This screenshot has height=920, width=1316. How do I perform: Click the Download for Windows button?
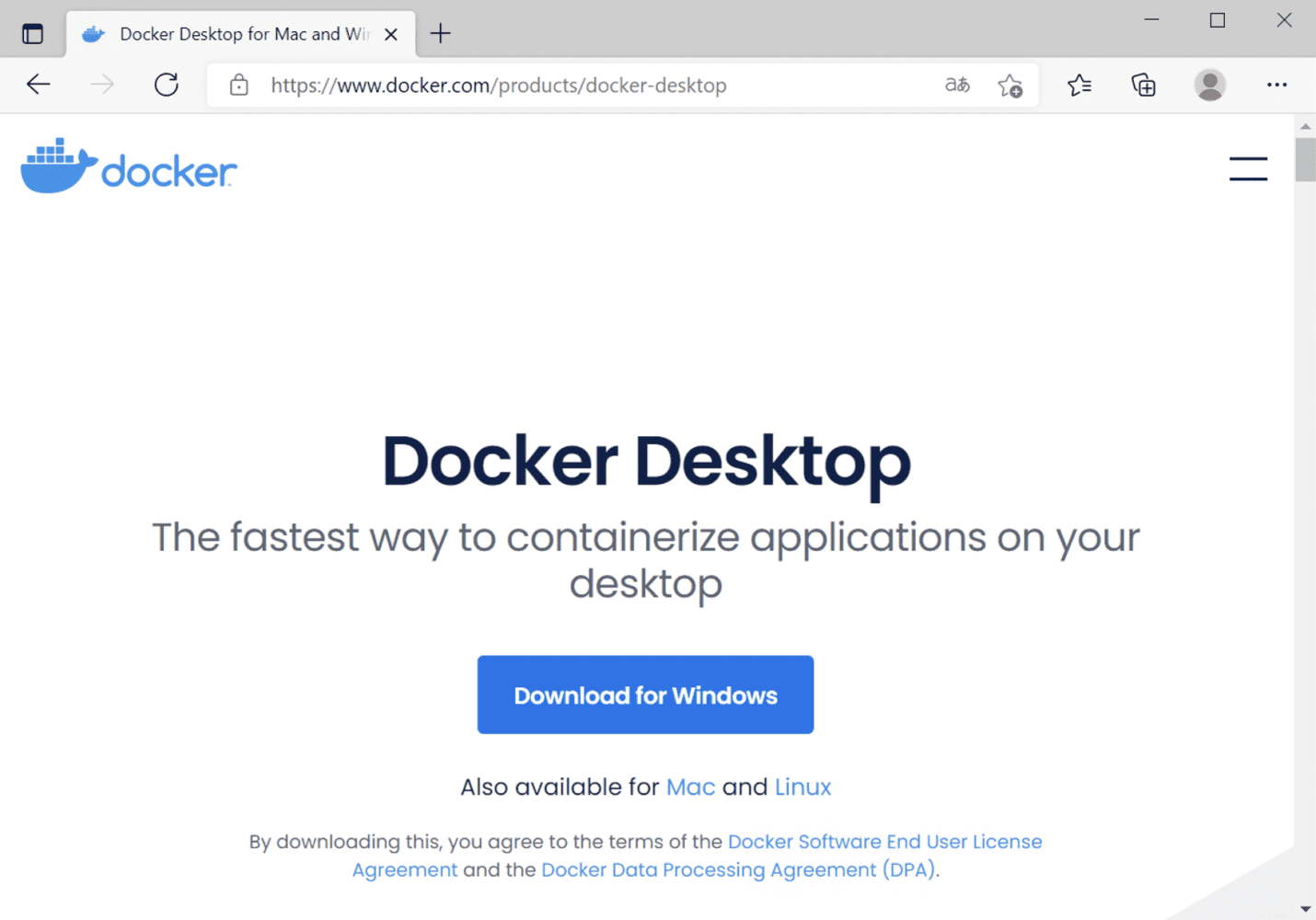coord(645,695)
